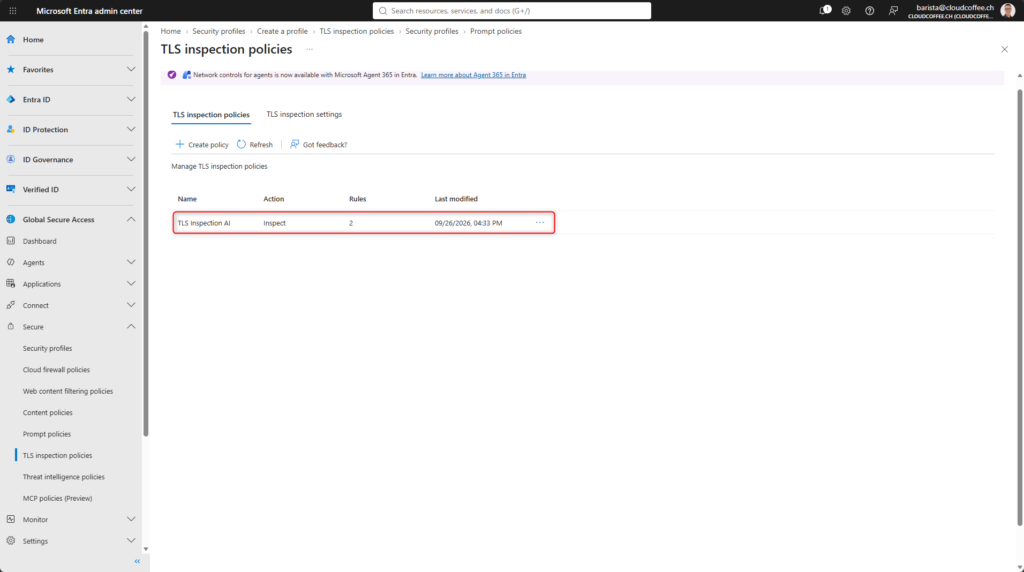Click the Monitor icon in sidebar
The image size is (1024, 572).
10,520
